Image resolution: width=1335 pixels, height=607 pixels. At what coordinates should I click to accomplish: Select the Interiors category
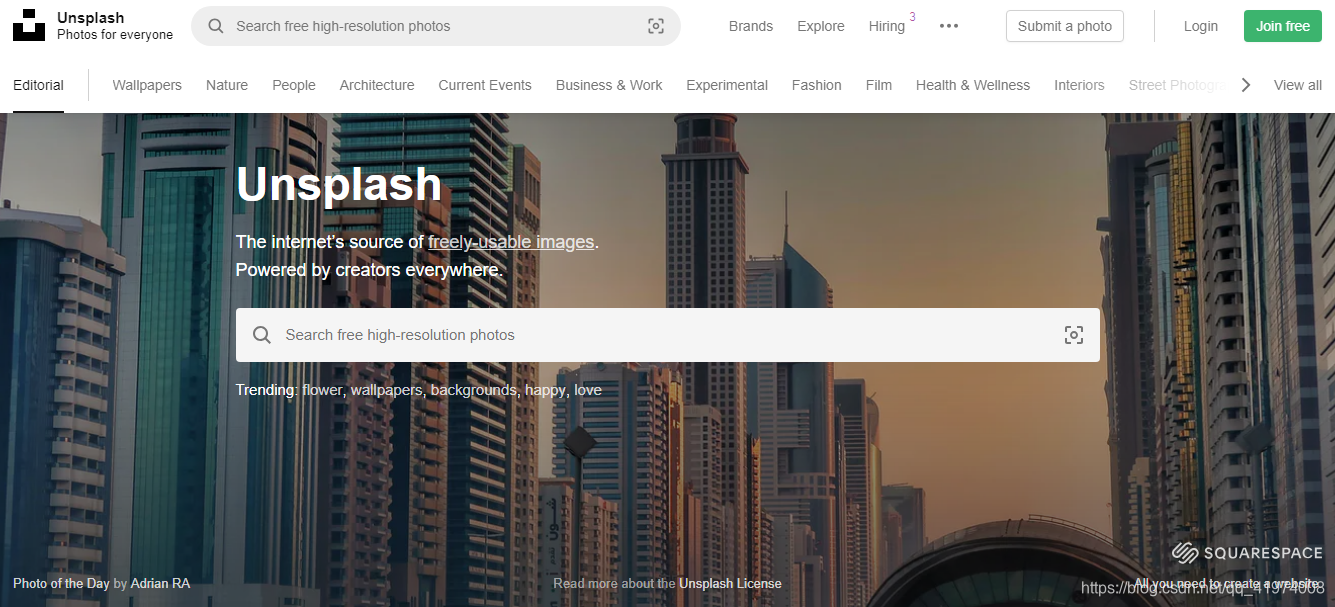coord(1079,85)
